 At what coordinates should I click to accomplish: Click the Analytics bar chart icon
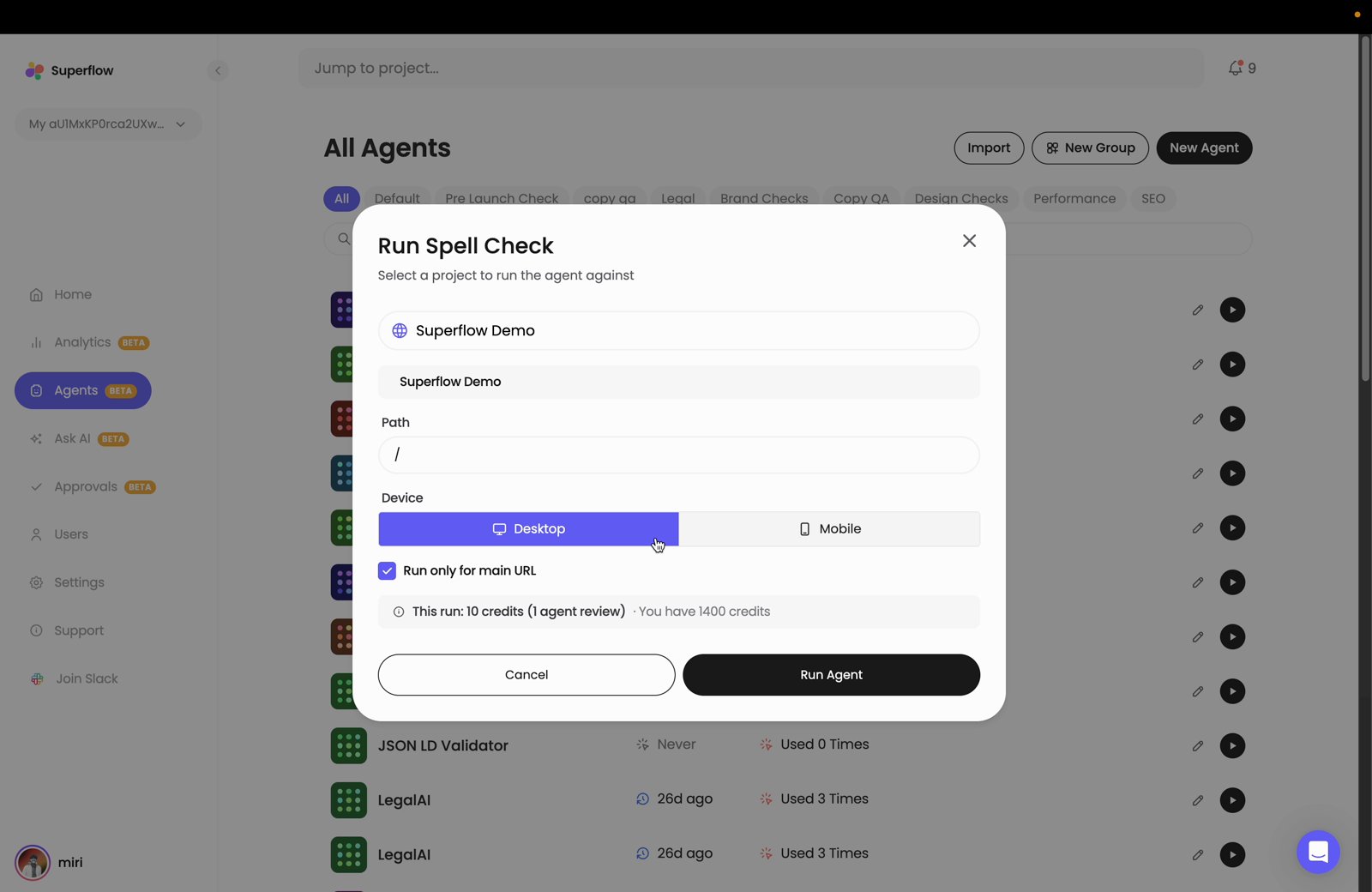pos(36,343)
